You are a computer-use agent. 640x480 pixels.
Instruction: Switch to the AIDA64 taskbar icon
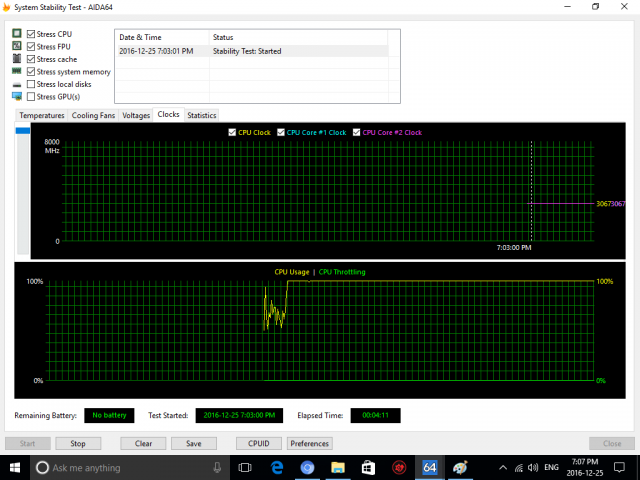(430, 467)
